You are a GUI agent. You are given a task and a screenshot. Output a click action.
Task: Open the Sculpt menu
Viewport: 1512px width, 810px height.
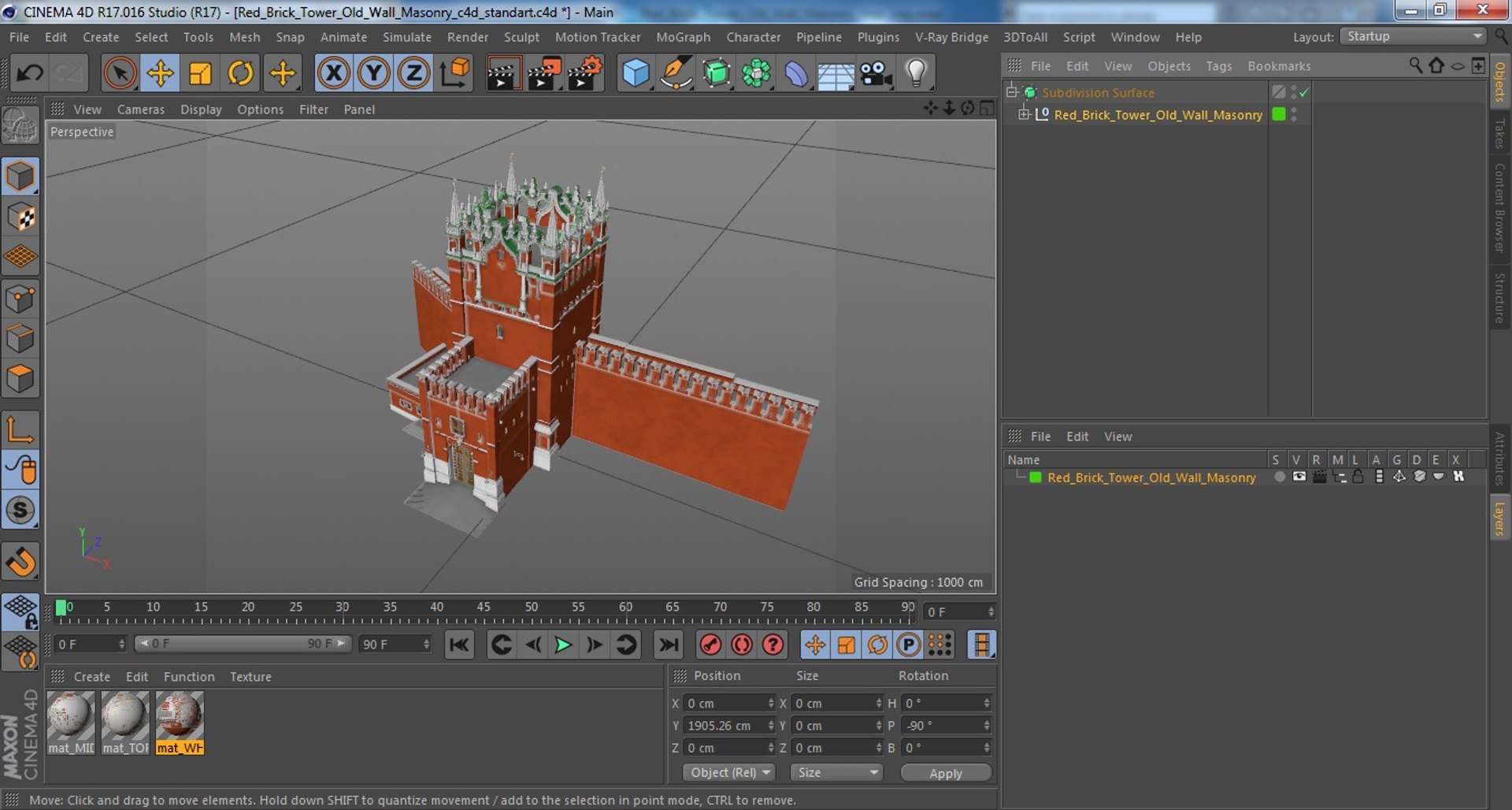tap(521, 37)
